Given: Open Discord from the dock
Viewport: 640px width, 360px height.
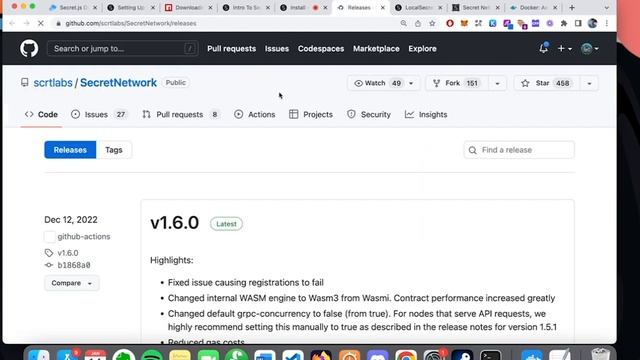Looking at the screenshot, I should point(378,356).
